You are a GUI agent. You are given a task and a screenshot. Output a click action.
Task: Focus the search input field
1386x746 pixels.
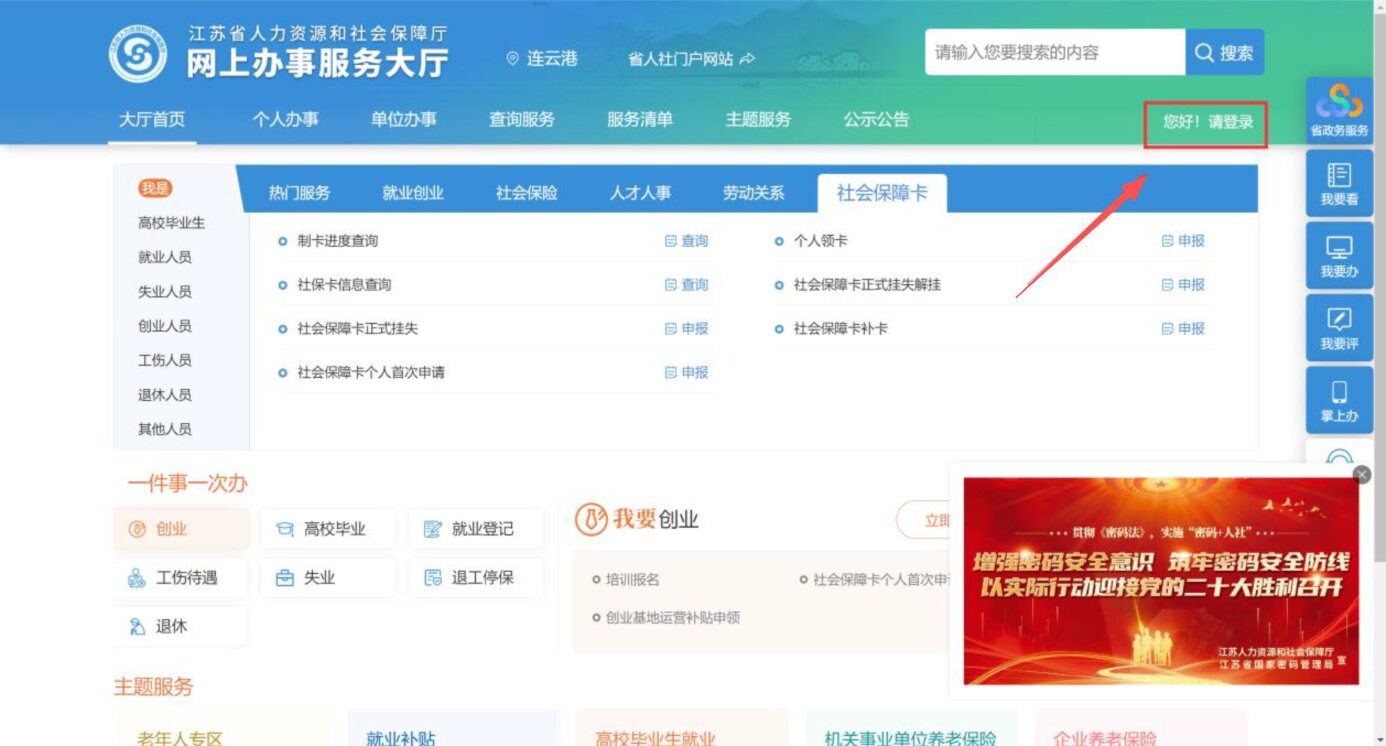point(1053,53)
